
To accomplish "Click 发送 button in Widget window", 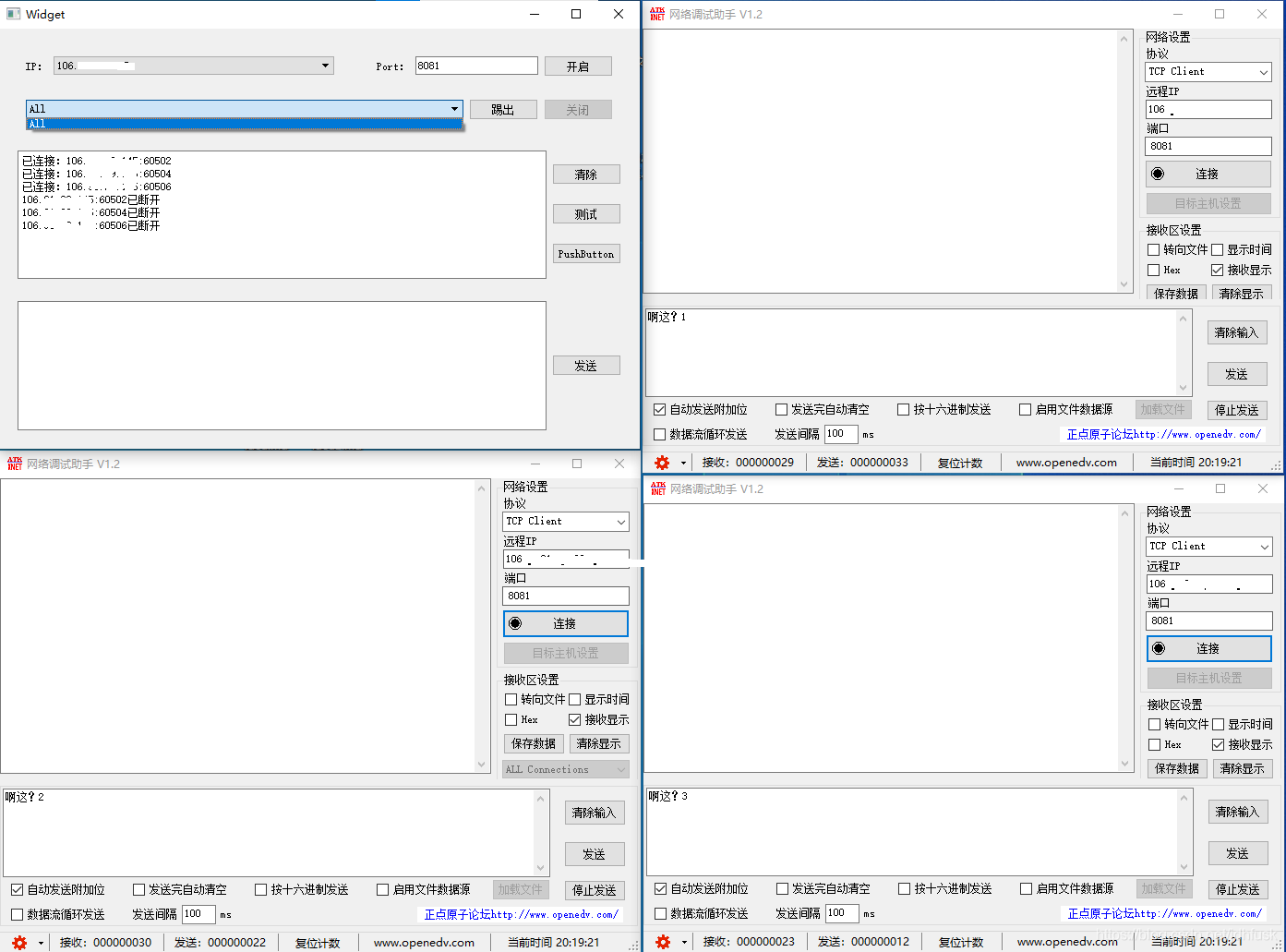I will click(x=586, y=366).
